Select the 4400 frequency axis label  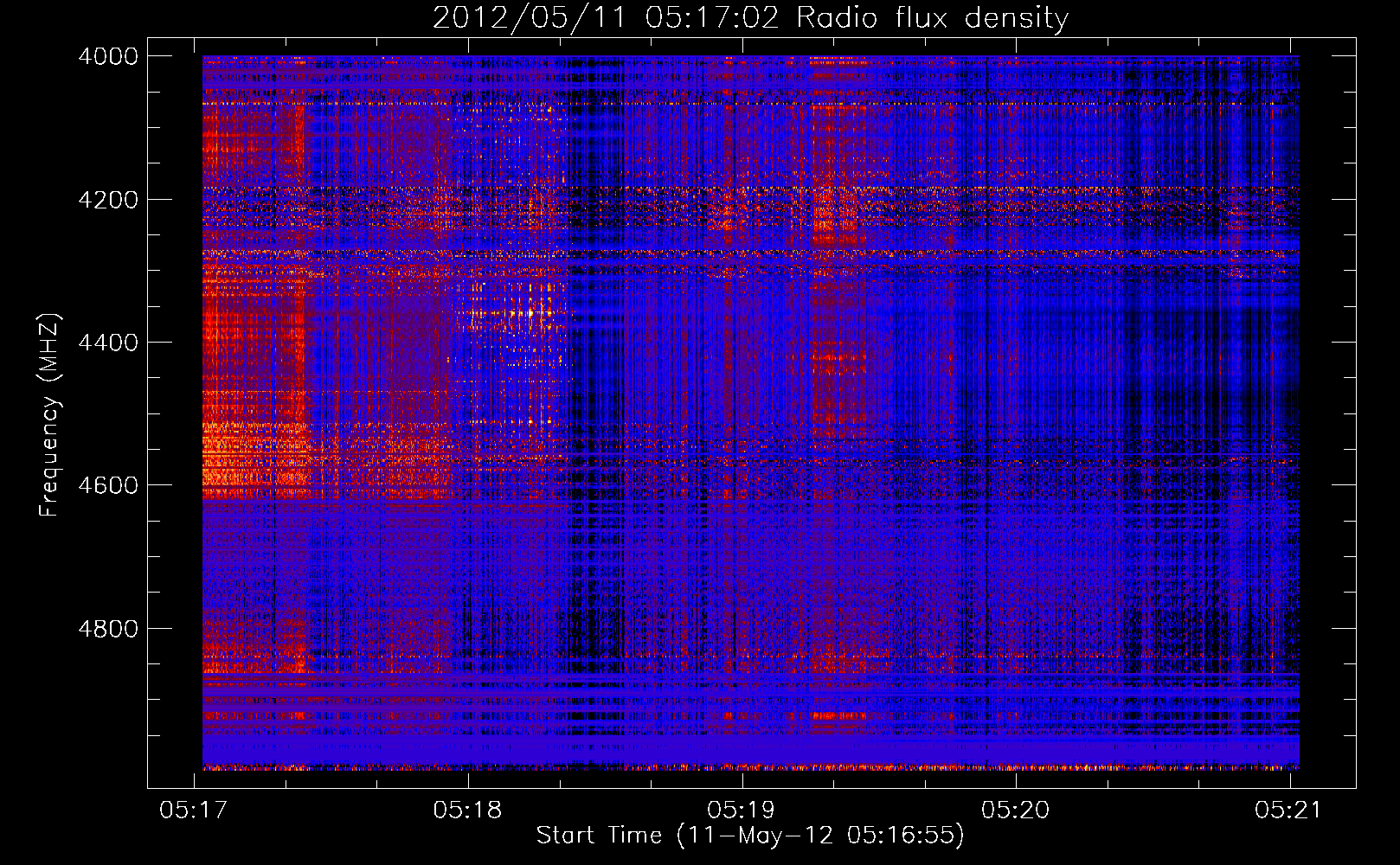coord(108,343)
